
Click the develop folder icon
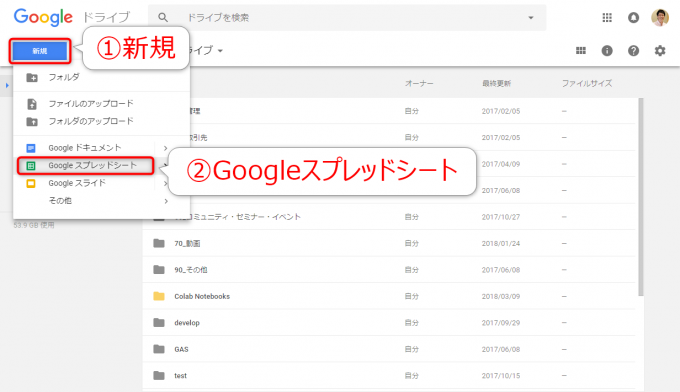pyautogui.click(x=159, y=323)
